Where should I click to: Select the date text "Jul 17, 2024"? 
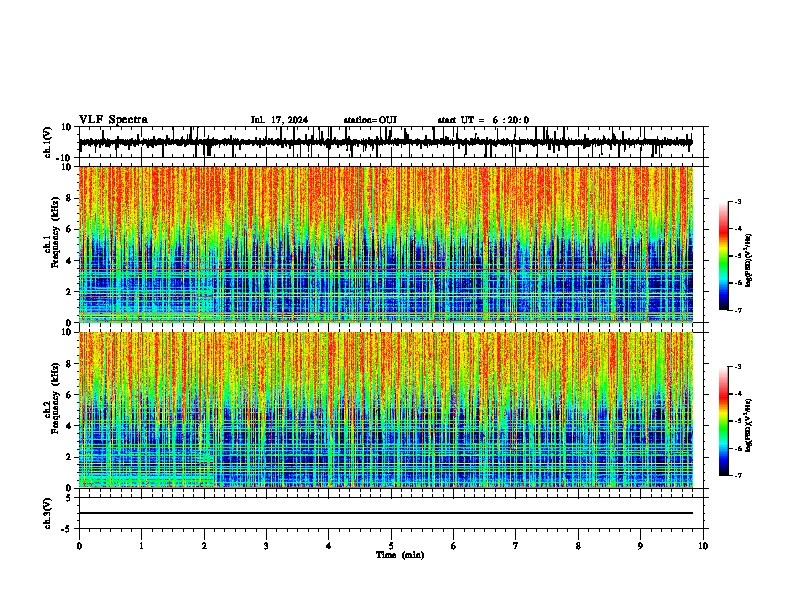tap(279, 120)
